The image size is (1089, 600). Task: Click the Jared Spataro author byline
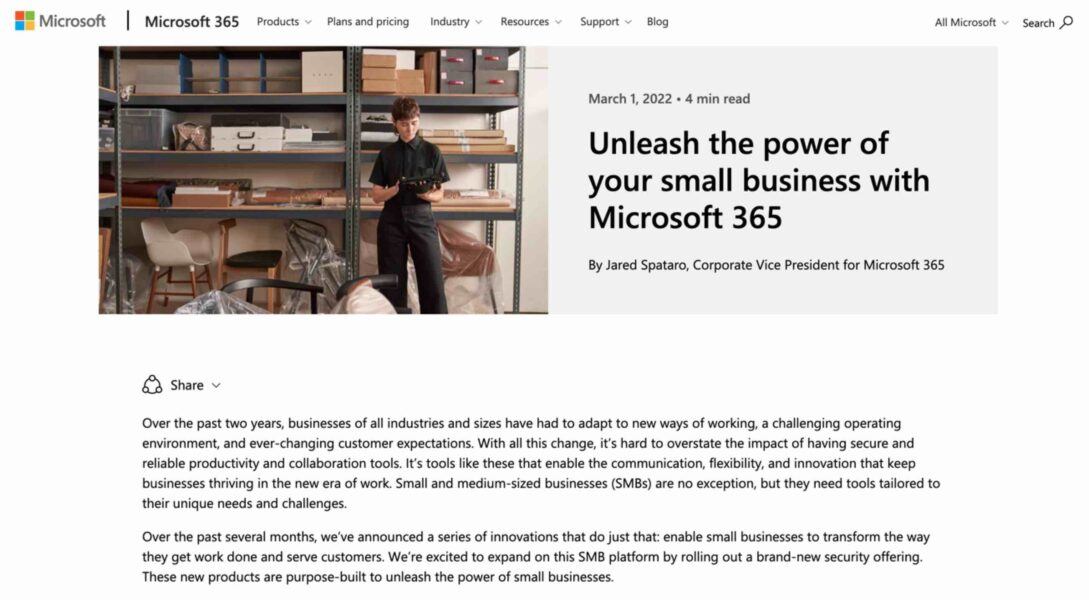(766, 265)
